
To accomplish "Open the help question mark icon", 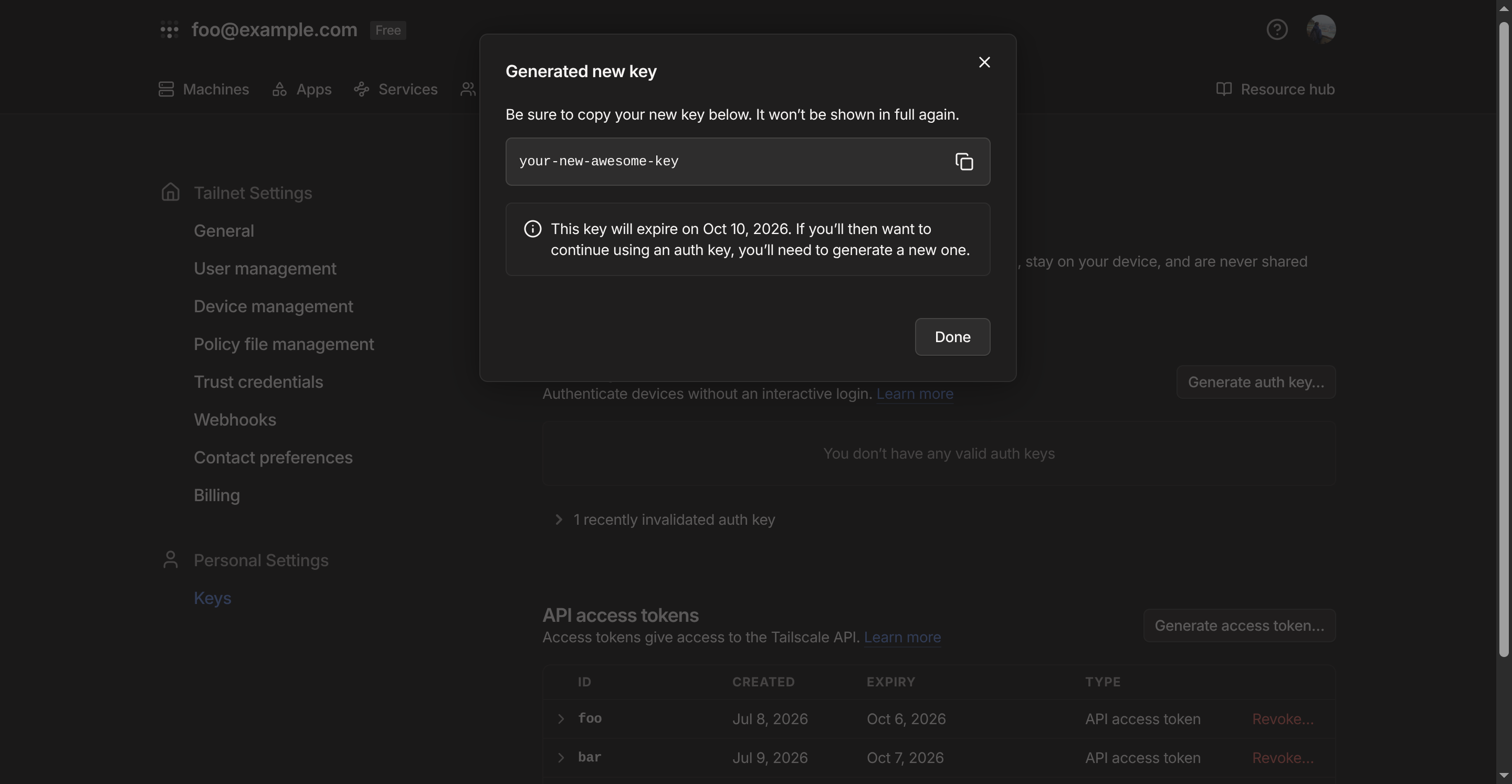I will point(1277,29).
